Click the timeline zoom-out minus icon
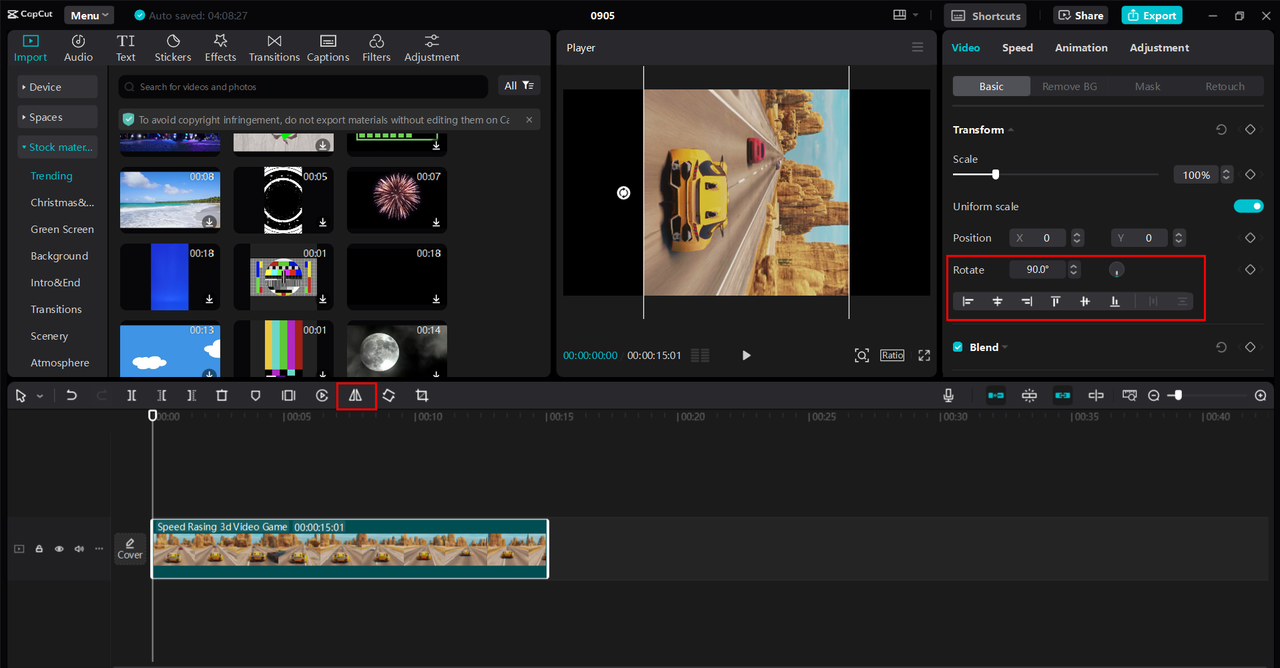Image resolution: width=1280 pixels, height=668 pixels. [x=1154, y=396]
